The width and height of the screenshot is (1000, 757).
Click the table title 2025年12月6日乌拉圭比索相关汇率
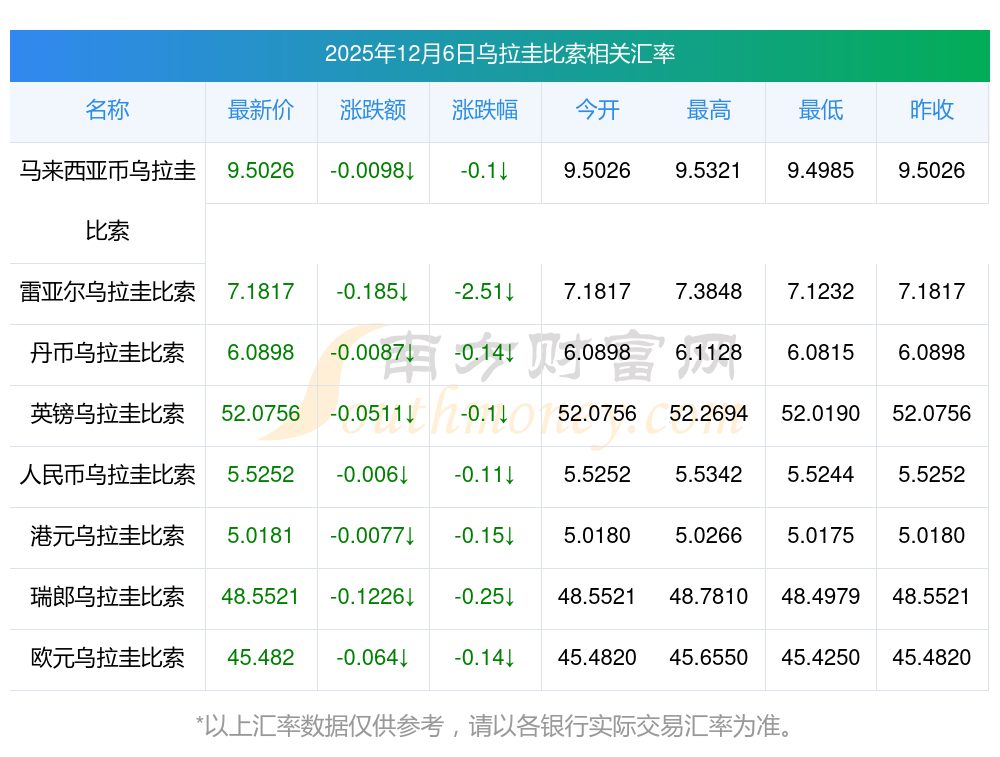point(500,54)
